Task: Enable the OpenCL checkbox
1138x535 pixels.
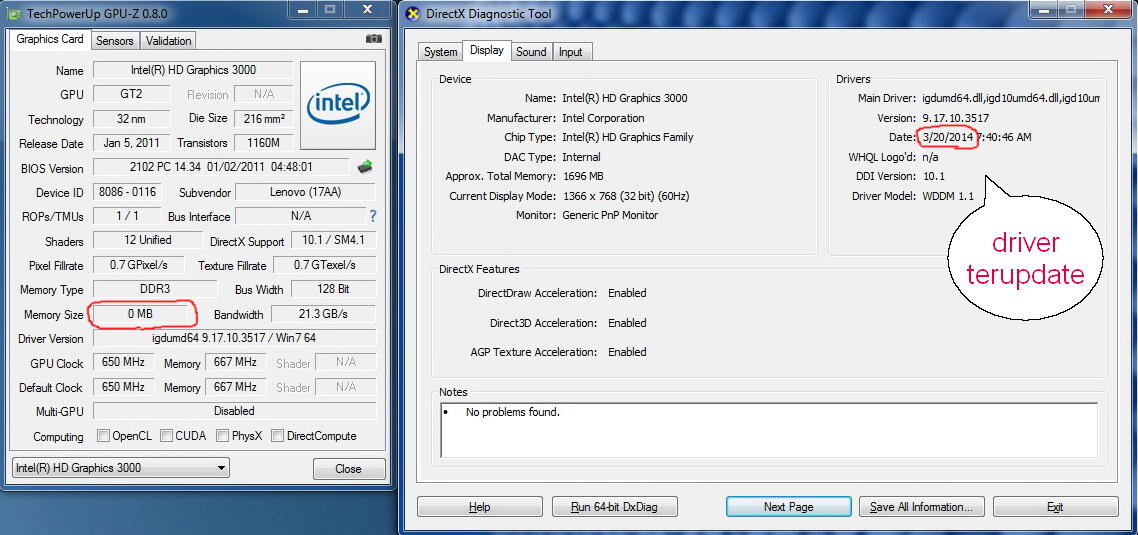Action: pyautogui.click(x=103, y=436)
